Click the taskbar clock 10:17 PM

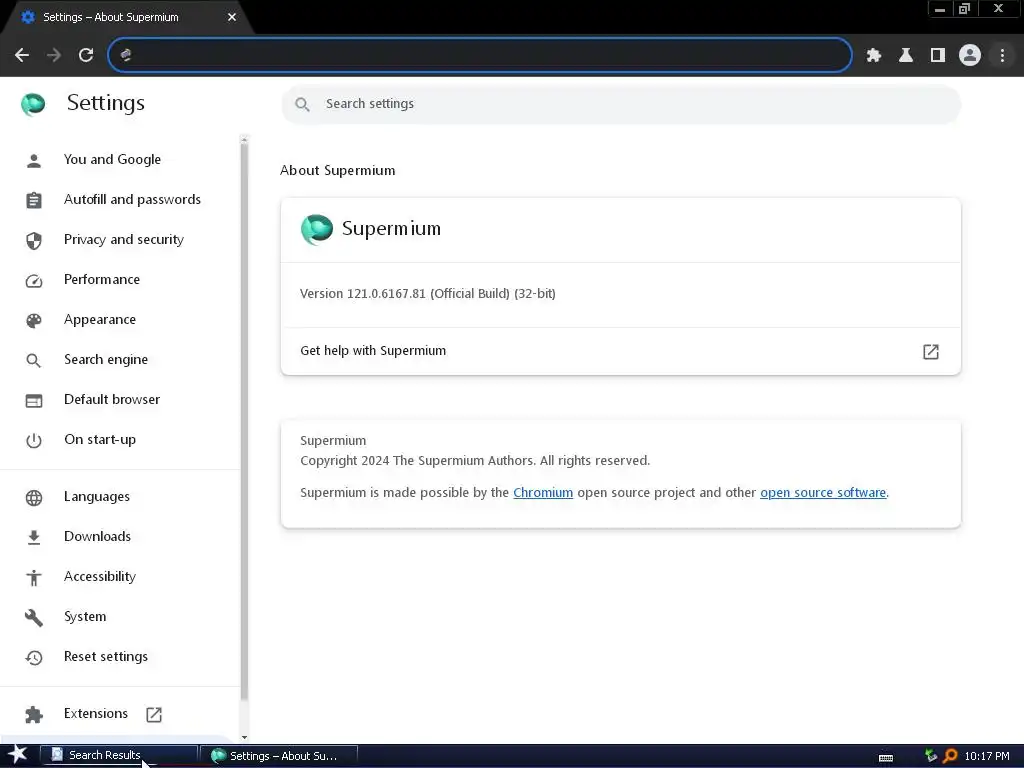tap(987, 756)
